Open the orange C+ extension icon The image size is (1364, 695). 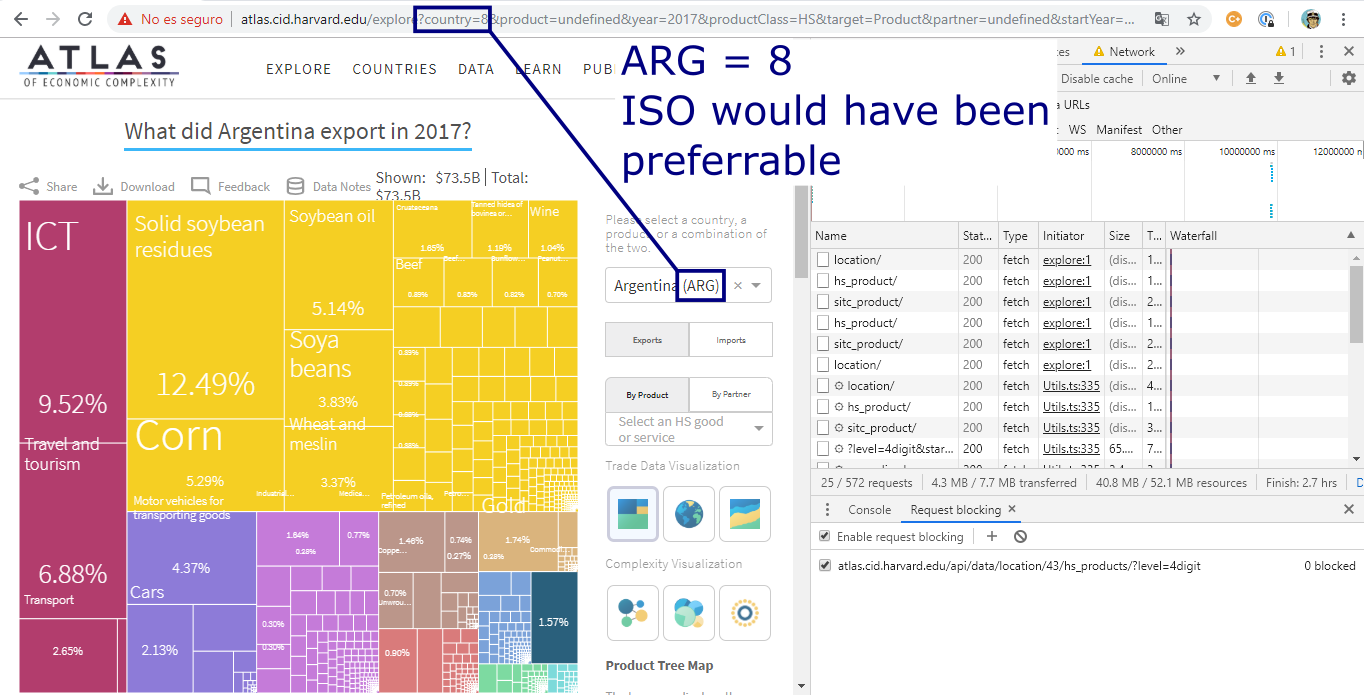point(1234,19)
